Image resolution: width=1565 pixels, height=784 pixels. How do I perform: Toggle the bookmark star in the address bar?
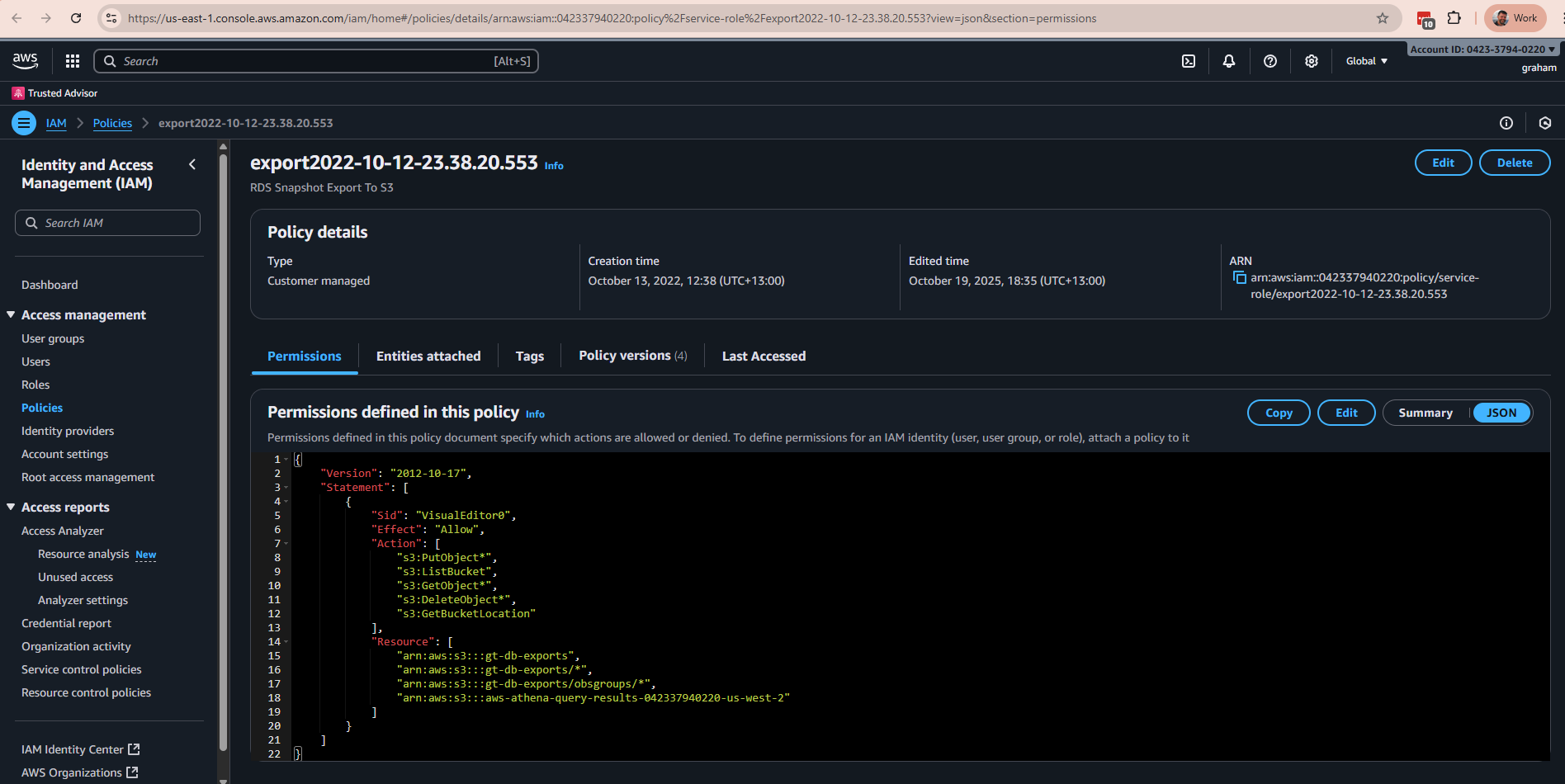[x=1383, y=17]
